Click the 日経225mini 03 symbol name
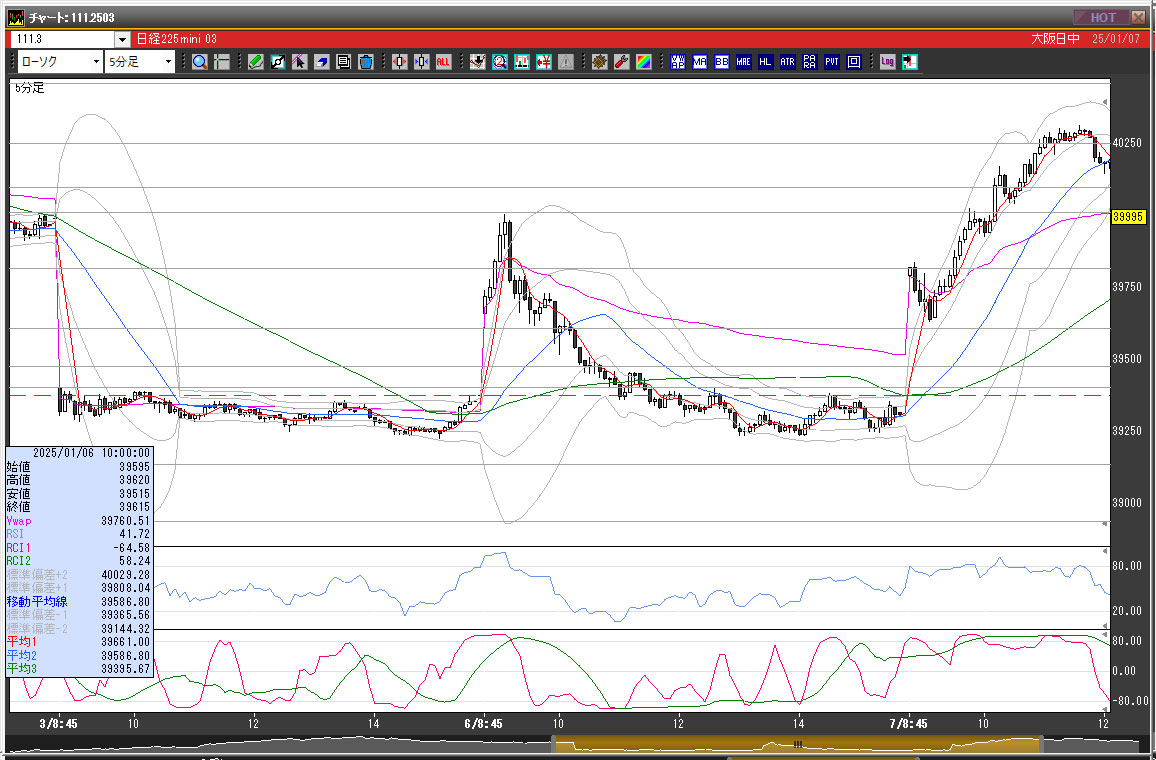The width and height of the screenshot is (1156, 760). coord(177,39)
